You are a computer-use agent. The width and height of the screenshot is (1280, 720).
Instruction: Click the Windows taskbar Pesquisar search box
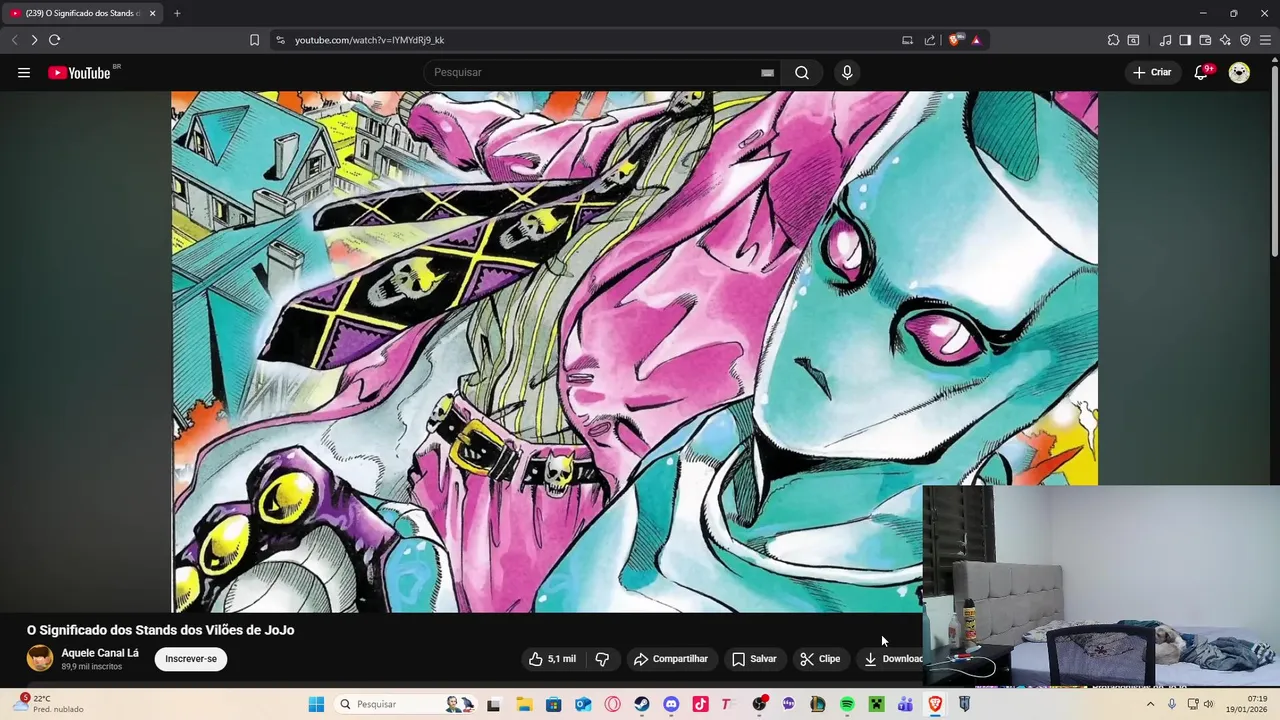(405, 704)
